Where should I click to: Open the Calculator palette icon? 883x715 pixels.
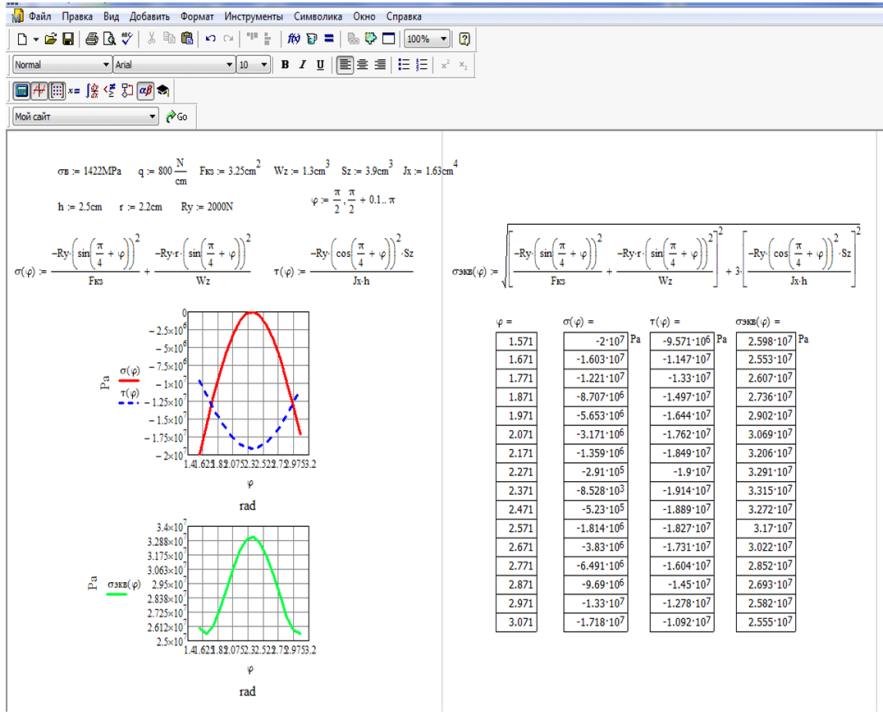pyautogui.click(x=21, y=90)
